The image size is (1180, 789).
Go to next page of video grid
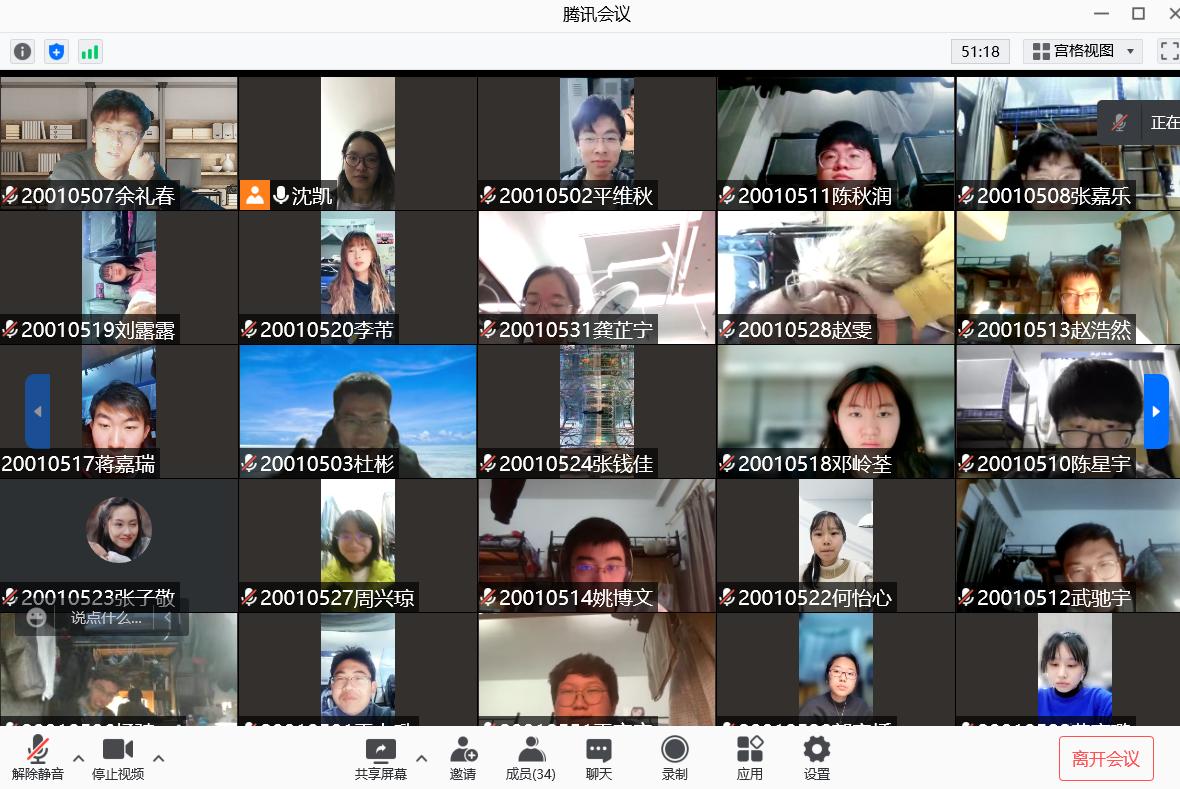1156,411
